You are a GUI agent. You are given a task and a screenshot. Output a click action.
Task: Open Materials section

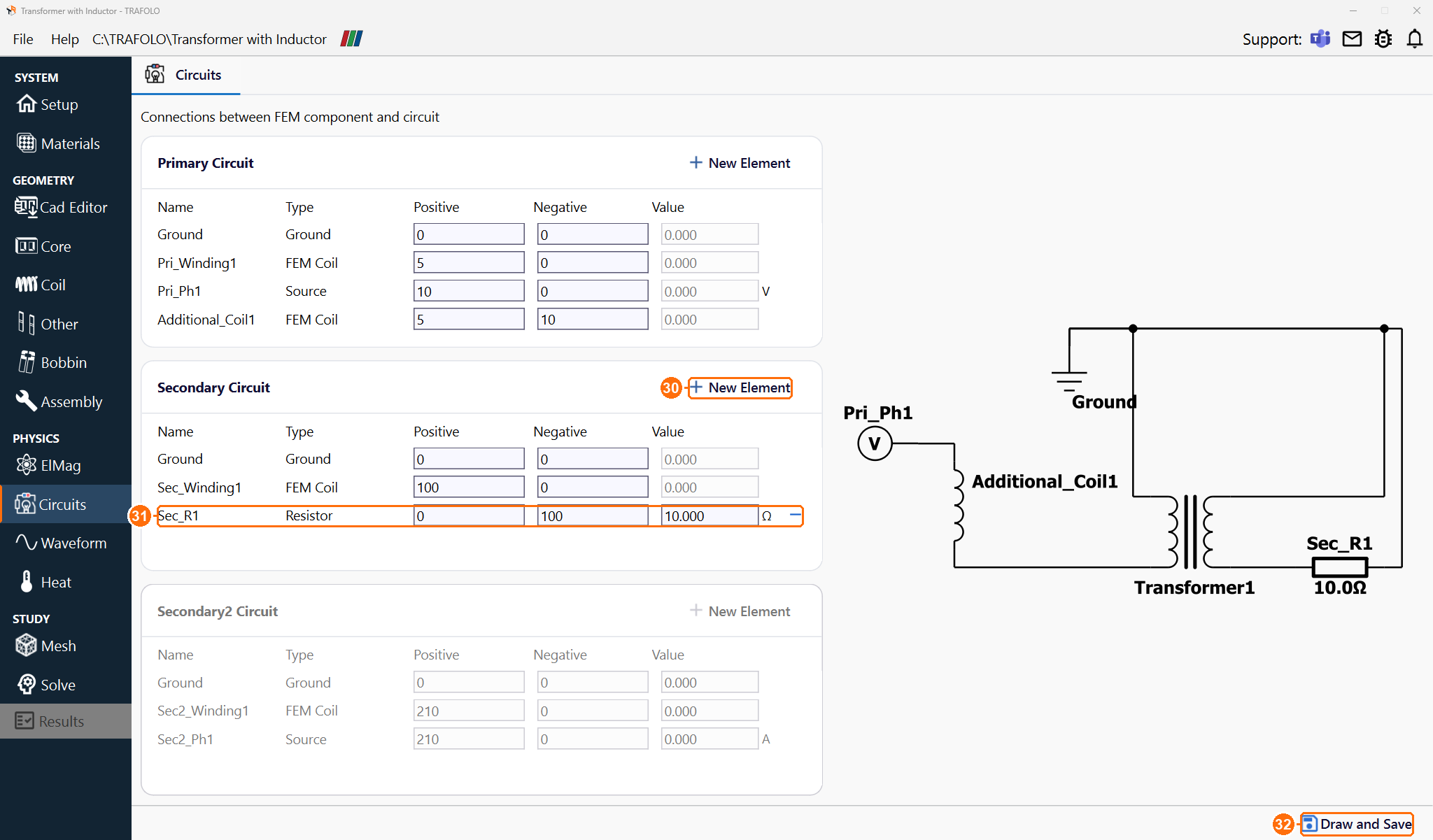(58, 143)
